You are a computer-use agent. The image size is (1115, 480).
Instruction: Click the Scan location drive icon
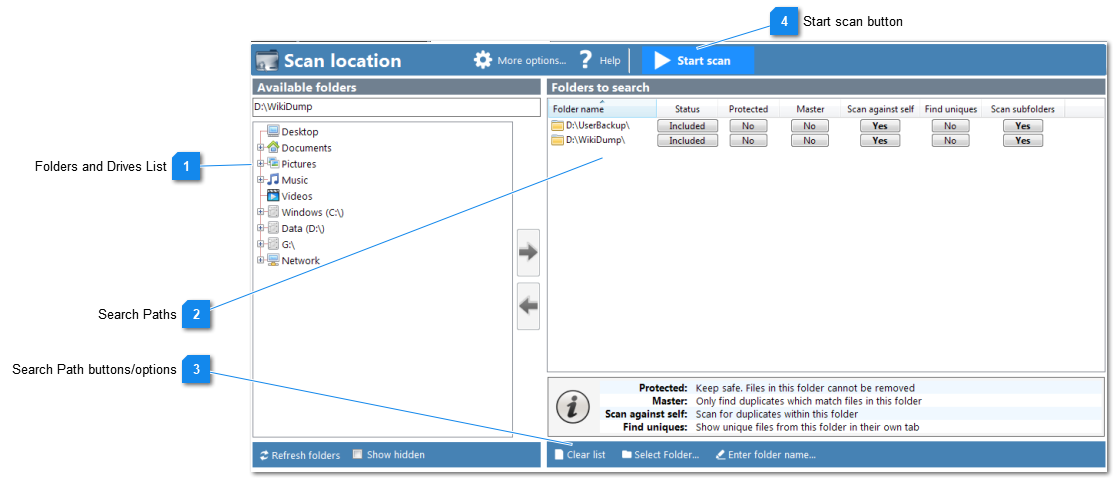(x=267, y=60)
